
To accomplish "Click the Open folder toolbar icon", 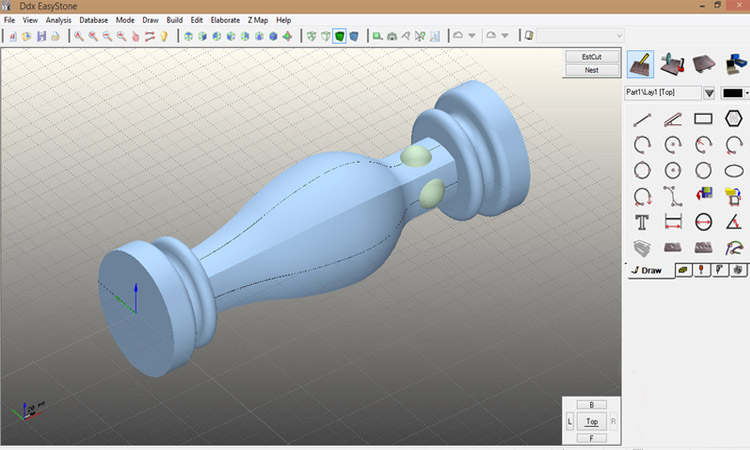I will point(27,36).
